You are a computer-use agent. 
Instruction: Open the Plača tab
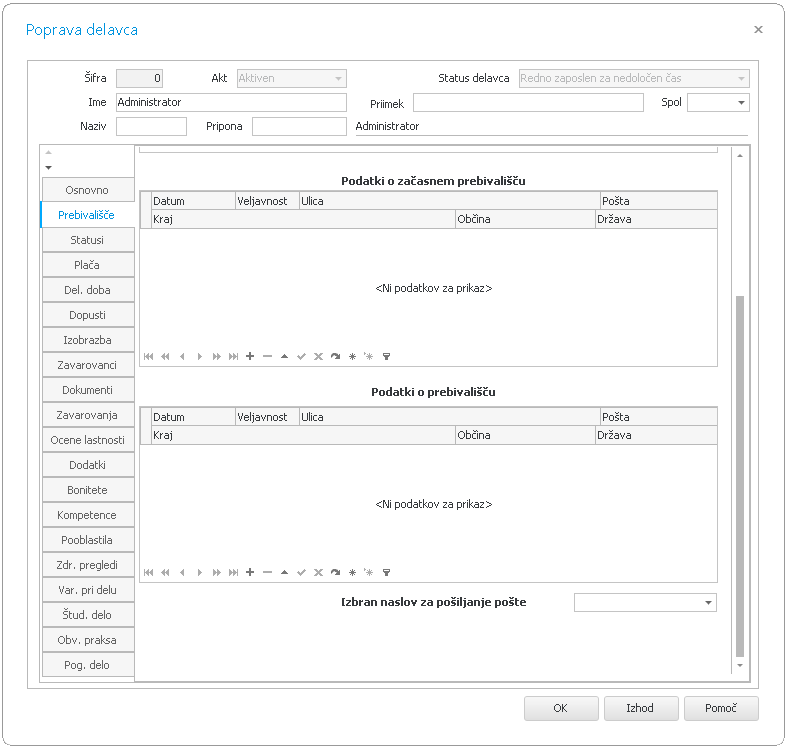click(x=88, y=265)
